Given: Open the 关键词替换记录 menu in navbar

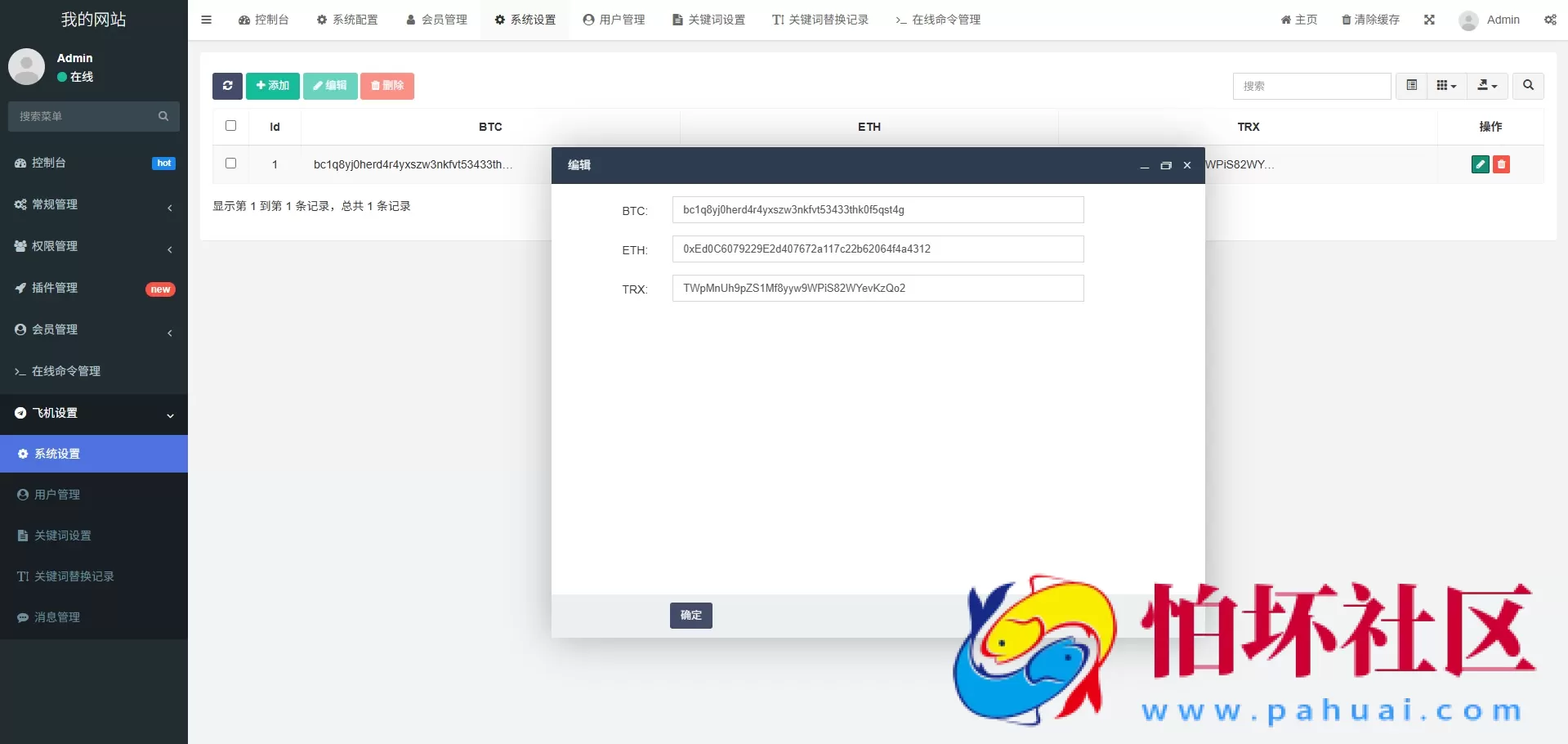Looking at the screenshot, I should [820, 20].
